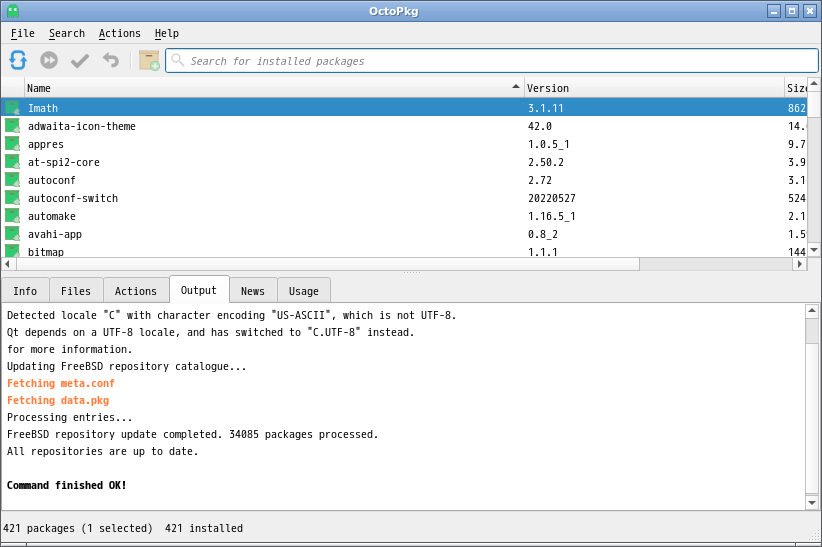Select the avahi-app package name
822x547 pixels.
pyautogui.click(x=55, y=234)
